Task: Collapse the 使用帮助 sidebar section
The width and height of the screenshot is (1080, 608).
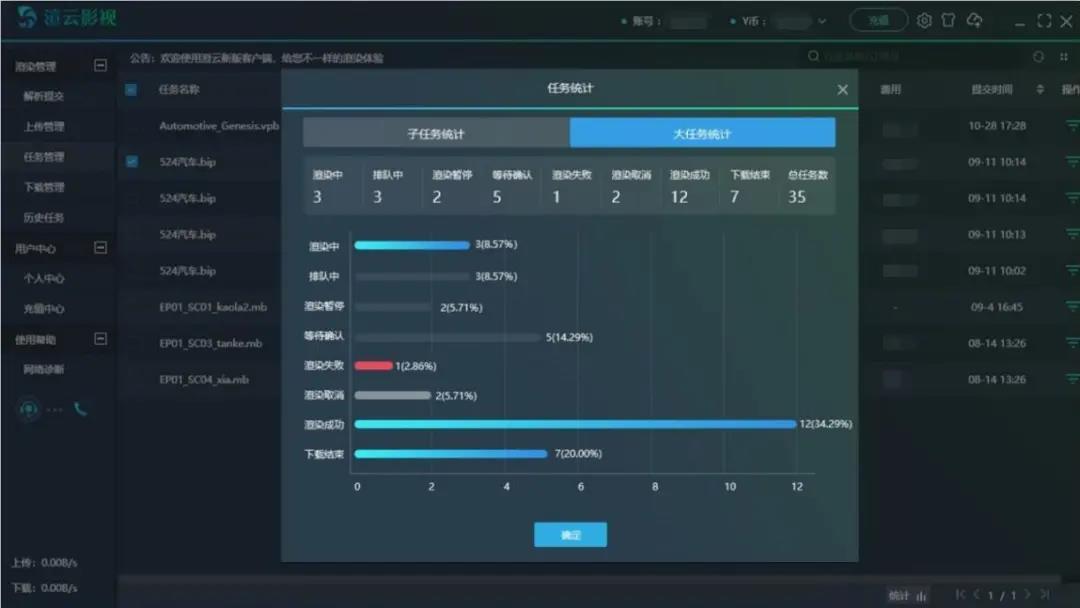Action: (x=100, y=339)
